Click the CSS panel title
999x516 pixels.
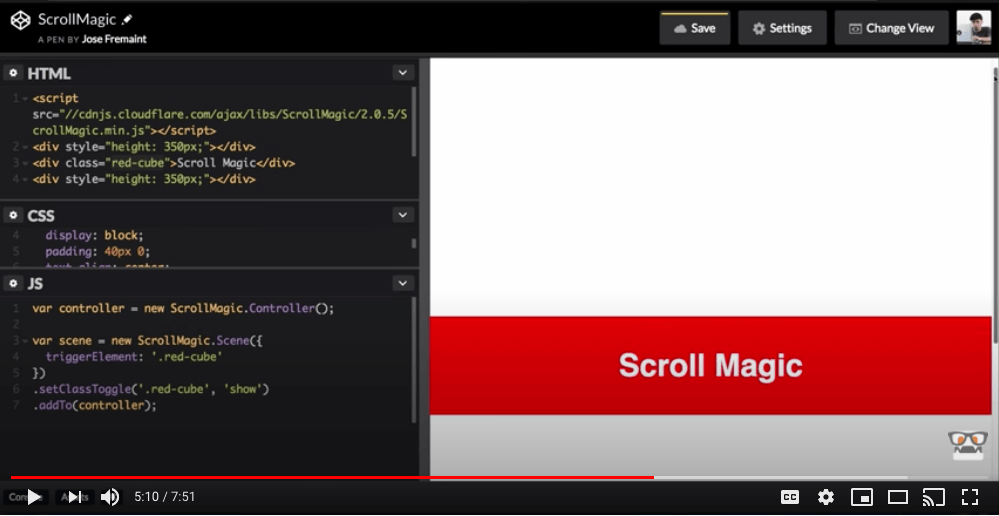point(41,216)
